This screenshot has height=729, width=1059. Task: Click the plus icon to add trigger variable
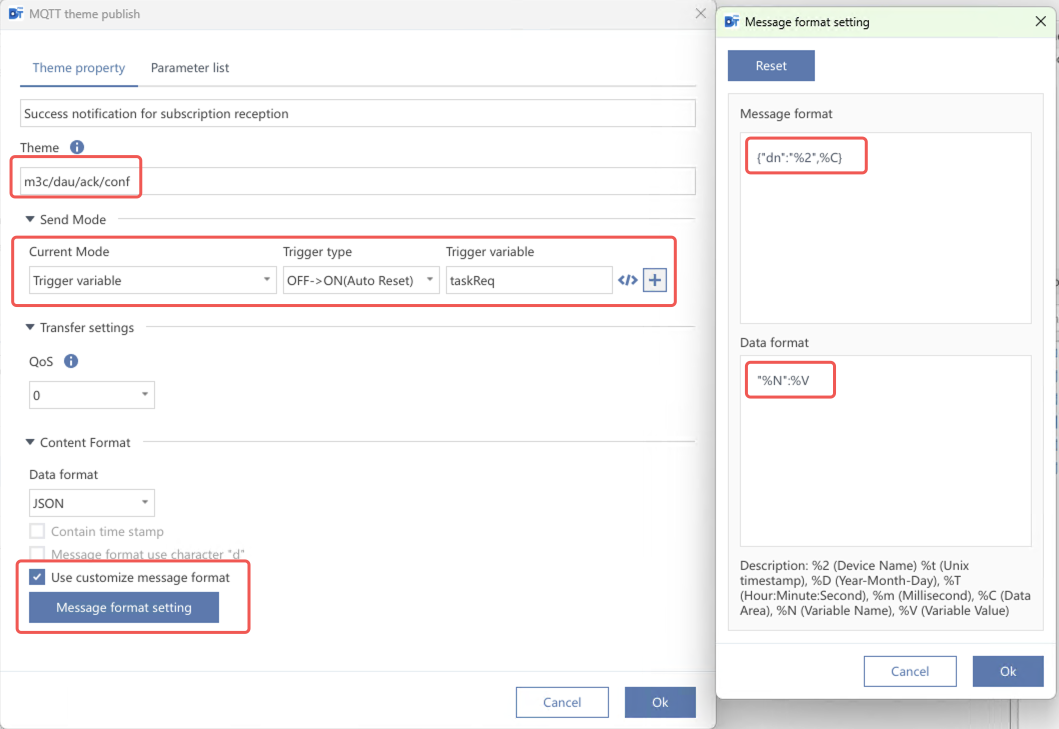pos(654,281)
